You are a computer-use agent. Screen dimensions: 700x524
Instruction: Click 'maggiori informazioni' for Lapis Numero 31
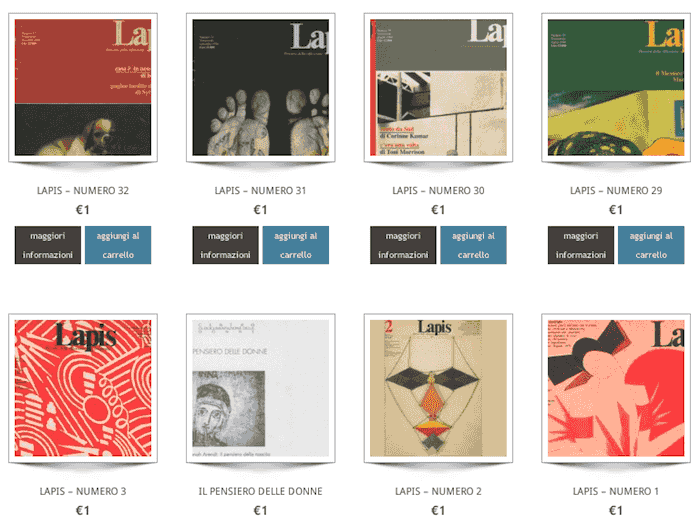point(225,245)
